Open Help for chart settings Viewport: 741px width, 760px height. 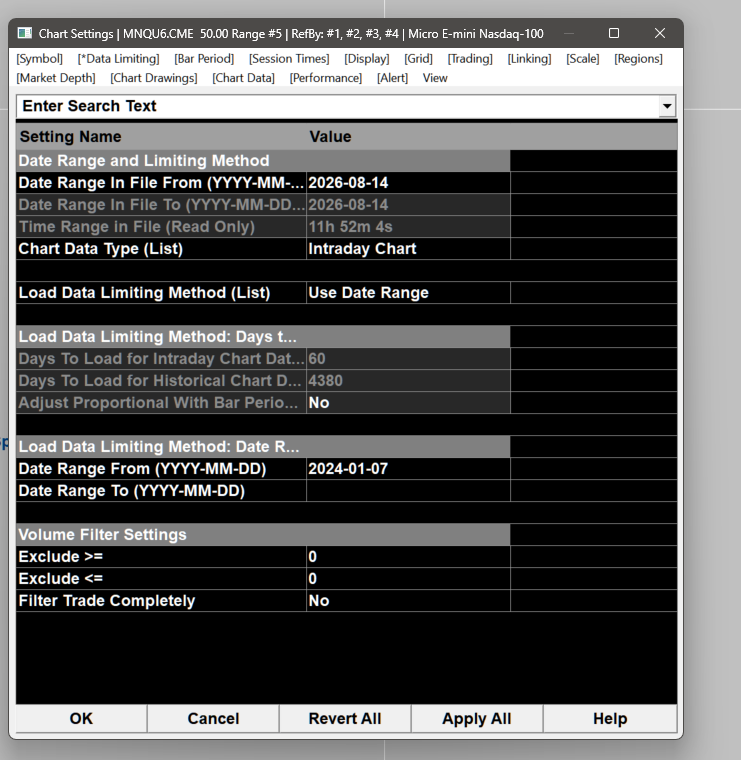[610, 718]
